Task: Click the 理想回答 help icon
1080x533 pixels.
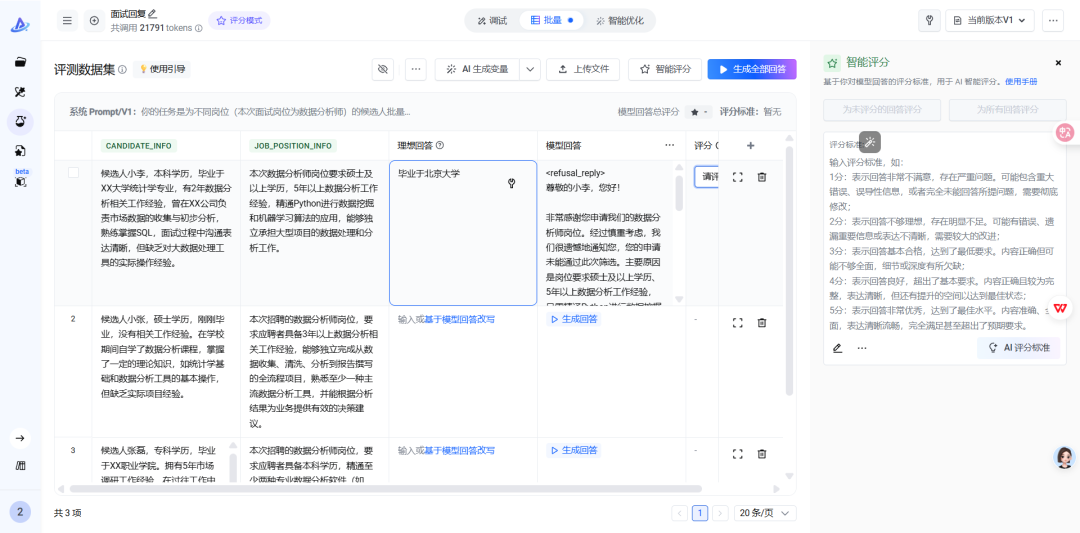Action: 439,145
